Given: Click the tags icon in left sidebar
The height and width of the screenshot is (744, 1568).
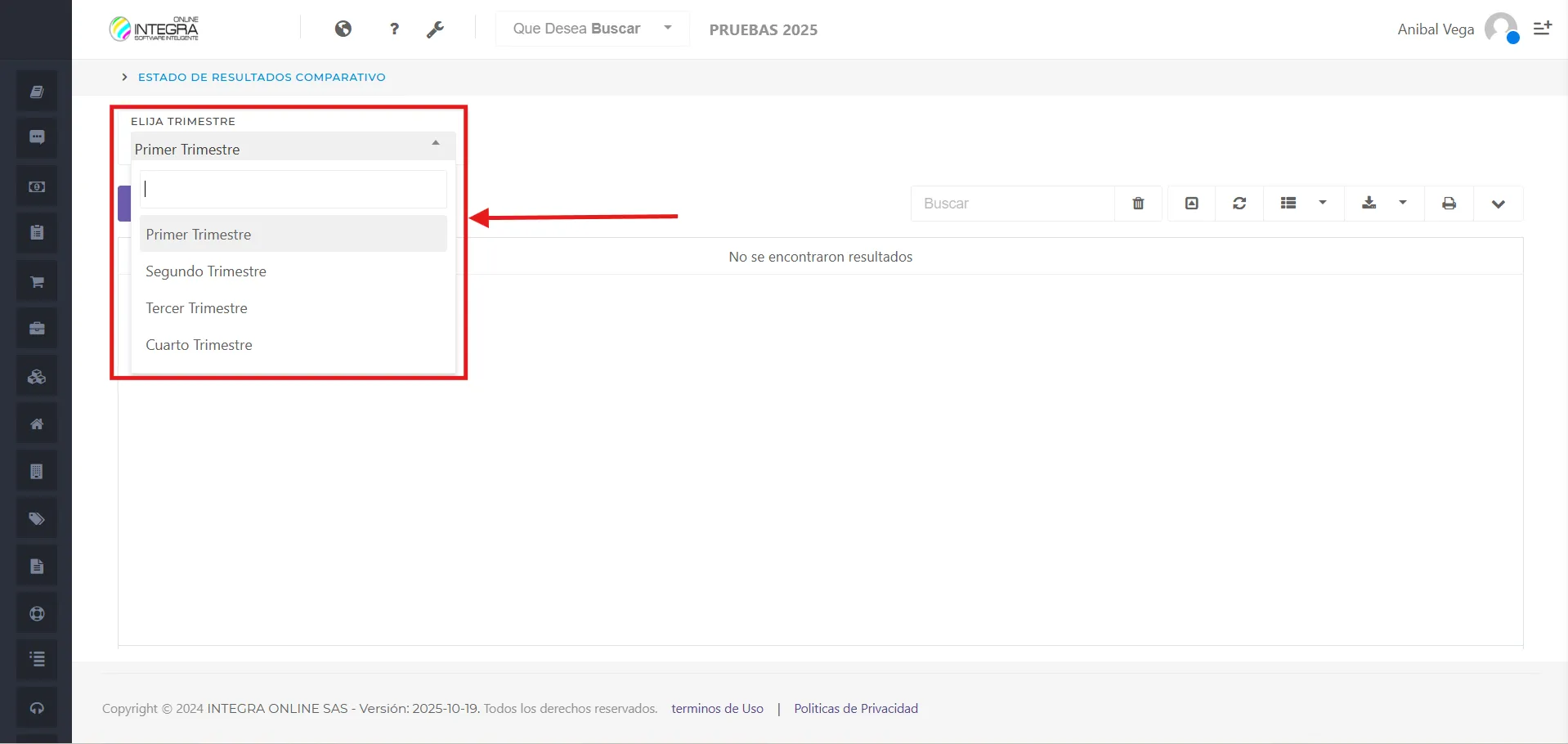Looking at the screenshot, I should (37, 519).
